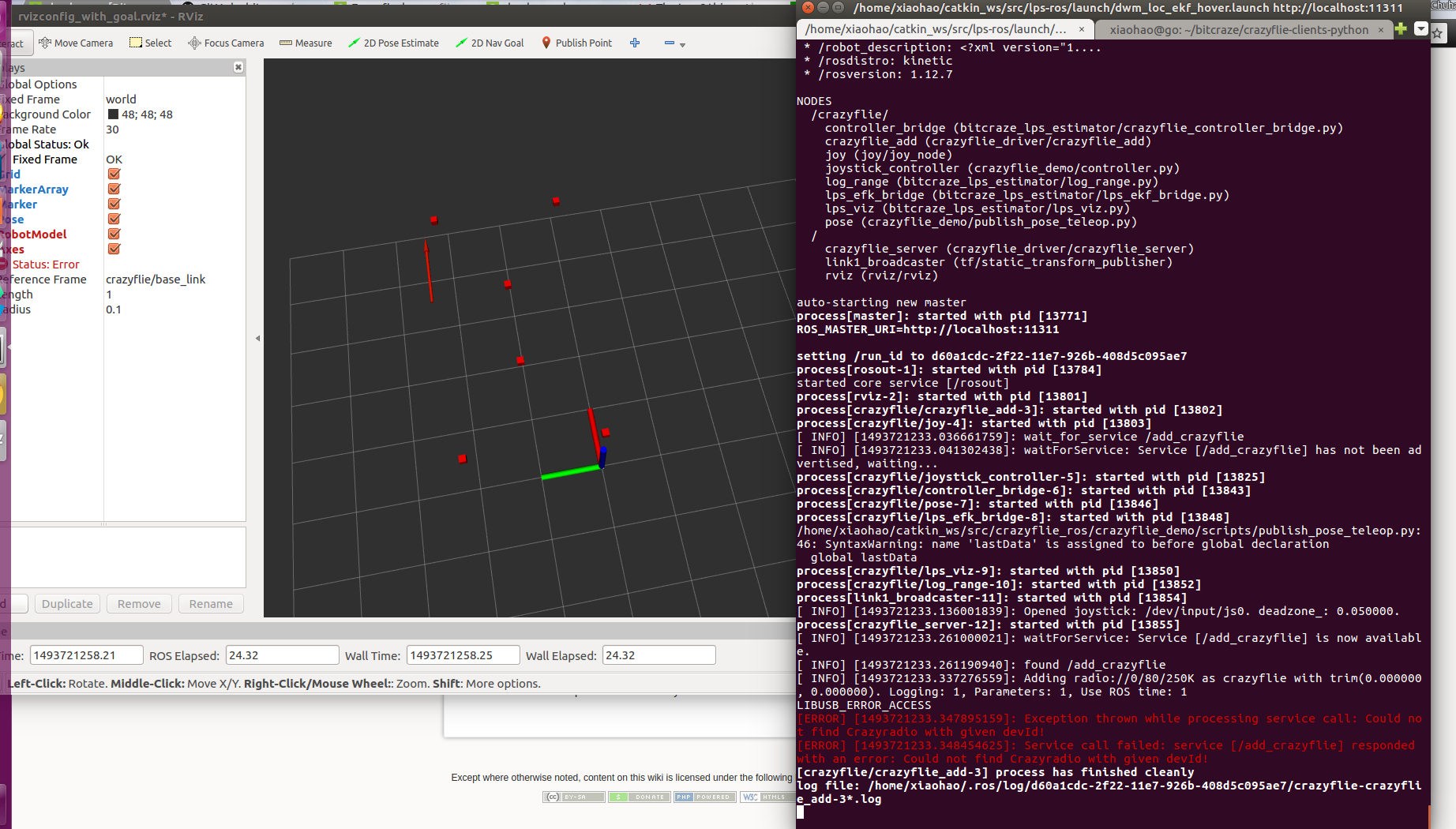Switch to the crazyflie-clients-python terminal tab
Screen dimensions: 1456x829
click(1238, 29)
